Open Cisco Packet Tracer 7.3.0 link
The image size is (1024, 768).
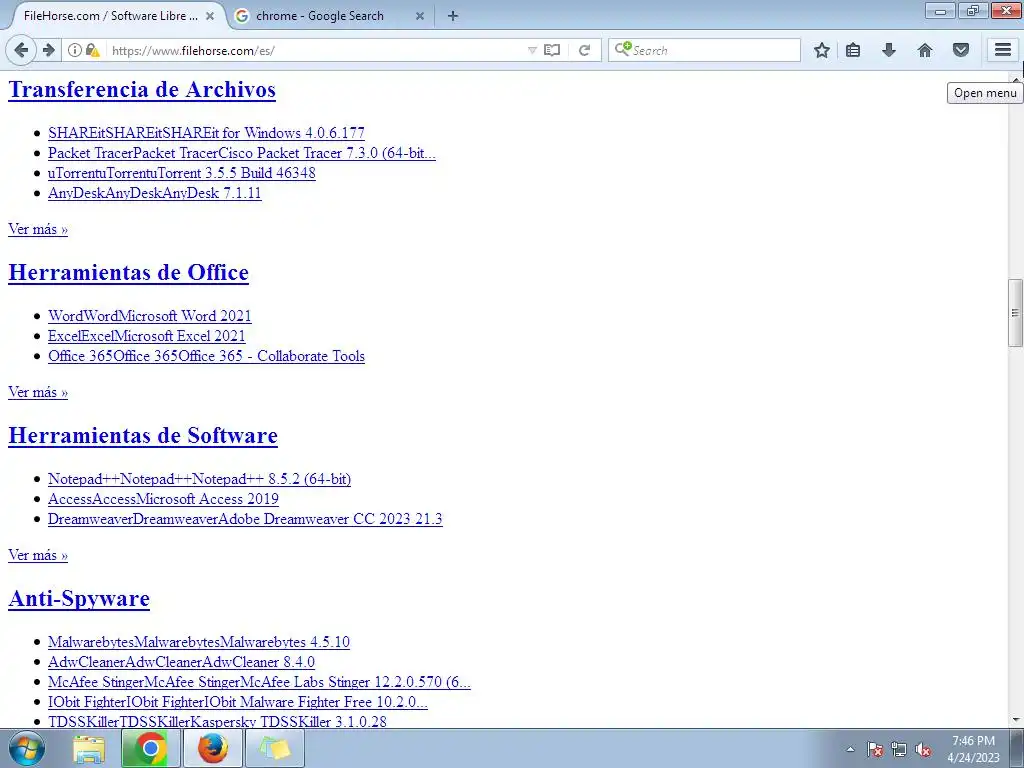click(x=242, y=153)
